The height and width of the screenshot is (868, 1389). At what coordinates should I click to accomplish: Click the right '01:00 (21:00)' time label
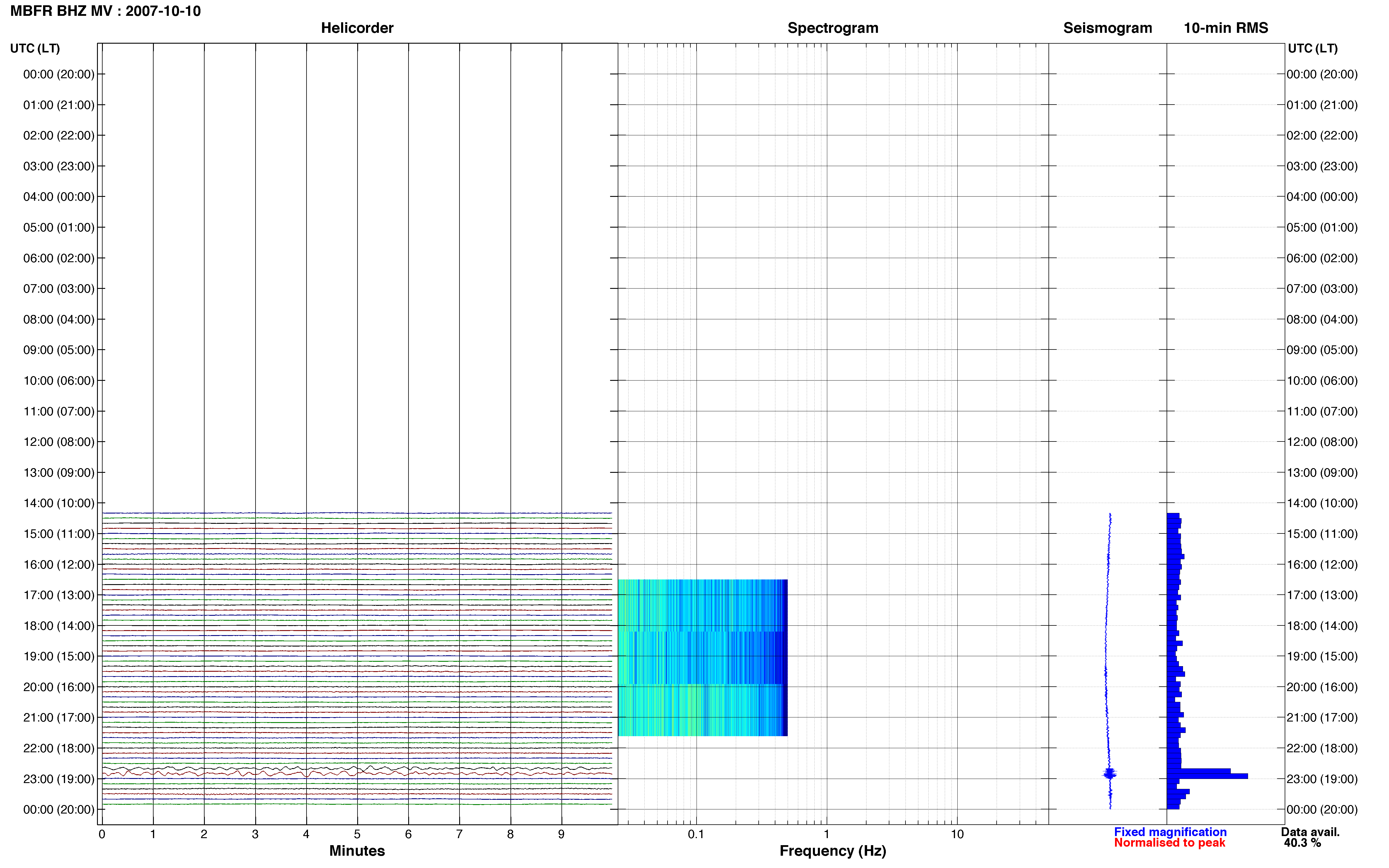tap(1322, 105)
